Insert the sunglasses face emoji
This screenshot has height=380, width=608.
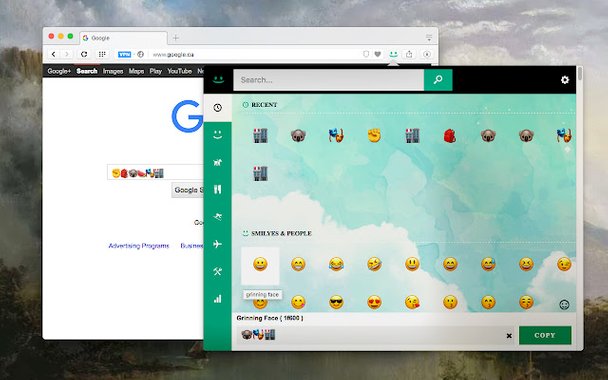coord(336,302)
